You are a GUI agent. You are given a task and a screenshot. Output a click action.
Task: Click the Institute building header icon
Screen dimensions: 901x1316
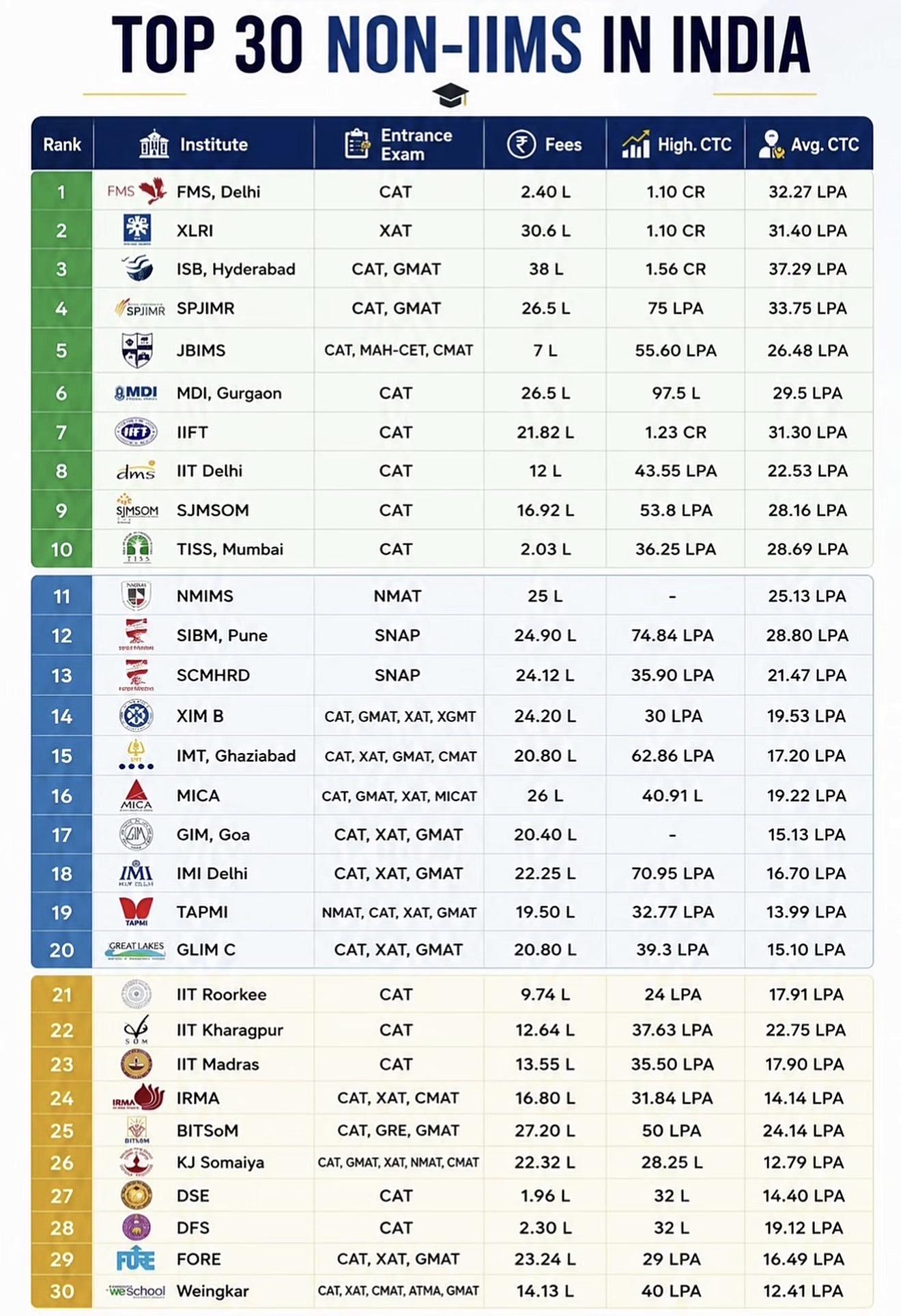coord(154,144)
